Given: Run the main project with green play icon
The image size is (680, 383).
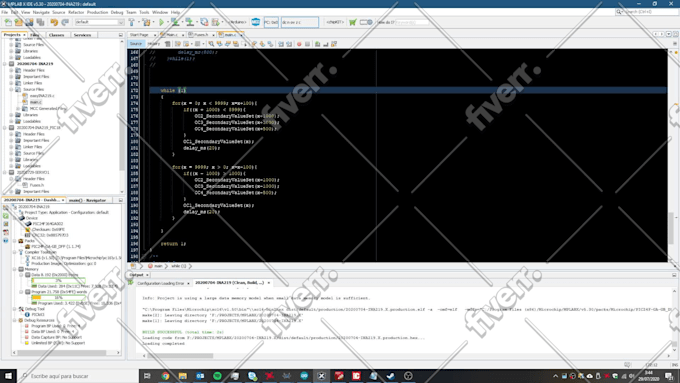Looking at the screenshot, I should pos(161,22).
